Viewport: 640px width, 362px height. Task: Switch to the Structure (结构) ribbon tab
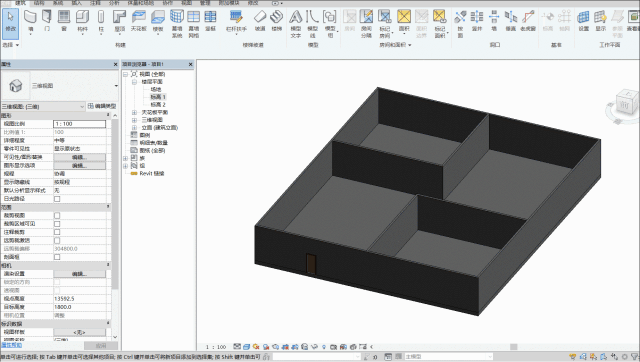coord(39,3)
